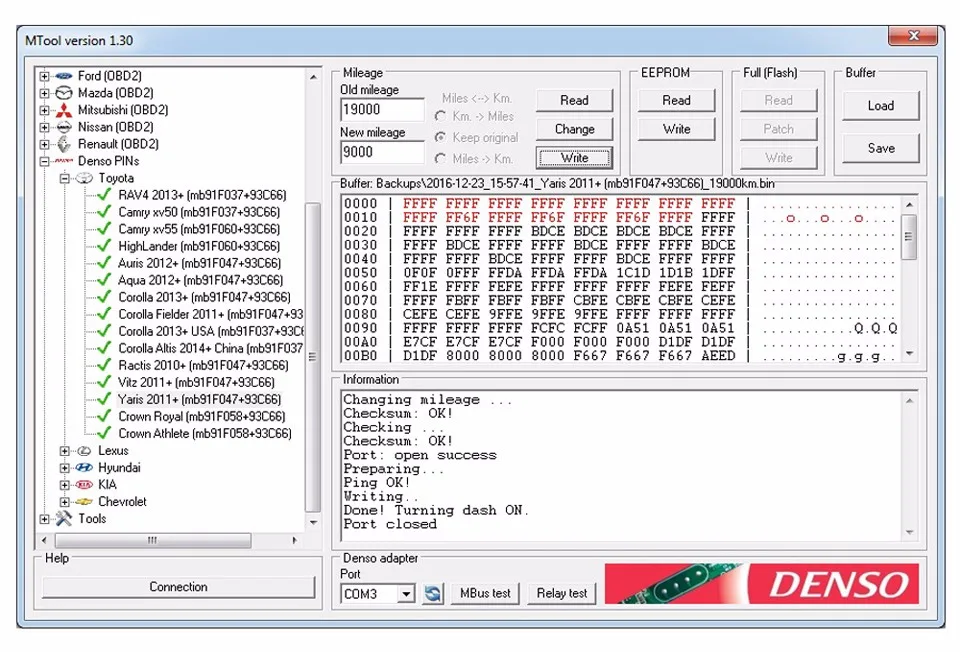Load a buffer file
The height and width of the screenshot is (652, 960).
pyautogui.click(x=881, y=106)
